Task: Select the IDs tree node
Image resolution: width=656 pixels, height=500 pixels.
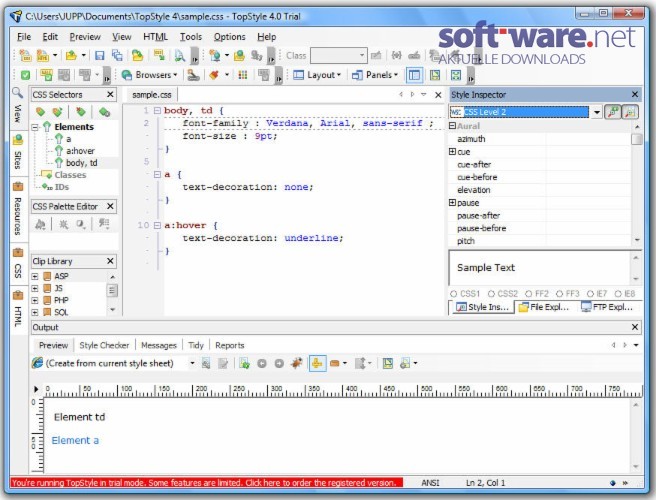Action: (x=62, y=187)
